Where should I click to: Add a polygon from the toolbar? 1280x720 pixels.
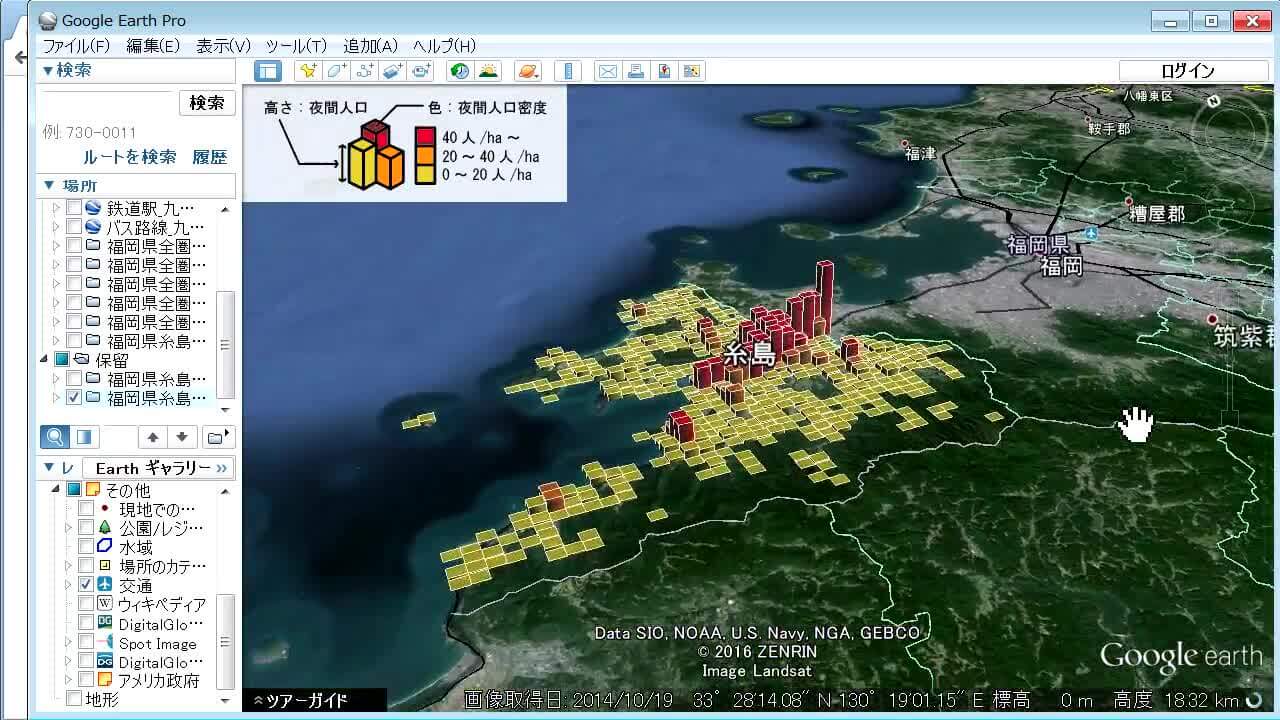pos(337,71)
